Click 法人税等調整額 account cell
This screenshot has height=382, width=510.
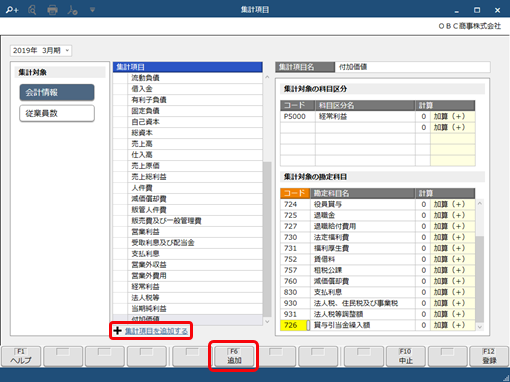pyautogui.click(x=363, y=314)
